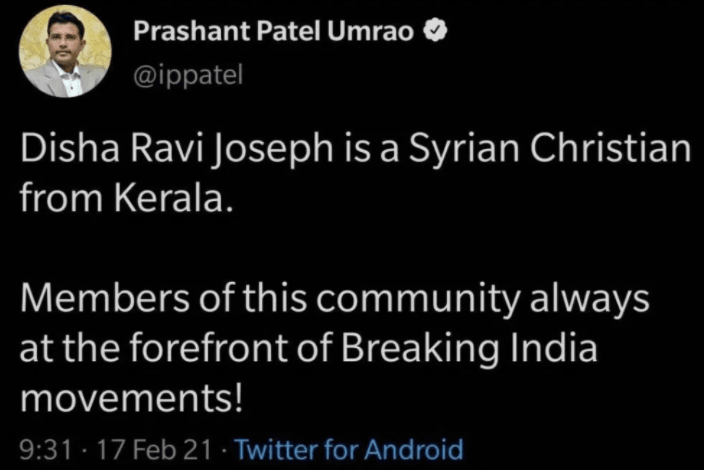The image size is (704, 470).
Task: Click the 9:31 timestamp
Action: [46, 450]
